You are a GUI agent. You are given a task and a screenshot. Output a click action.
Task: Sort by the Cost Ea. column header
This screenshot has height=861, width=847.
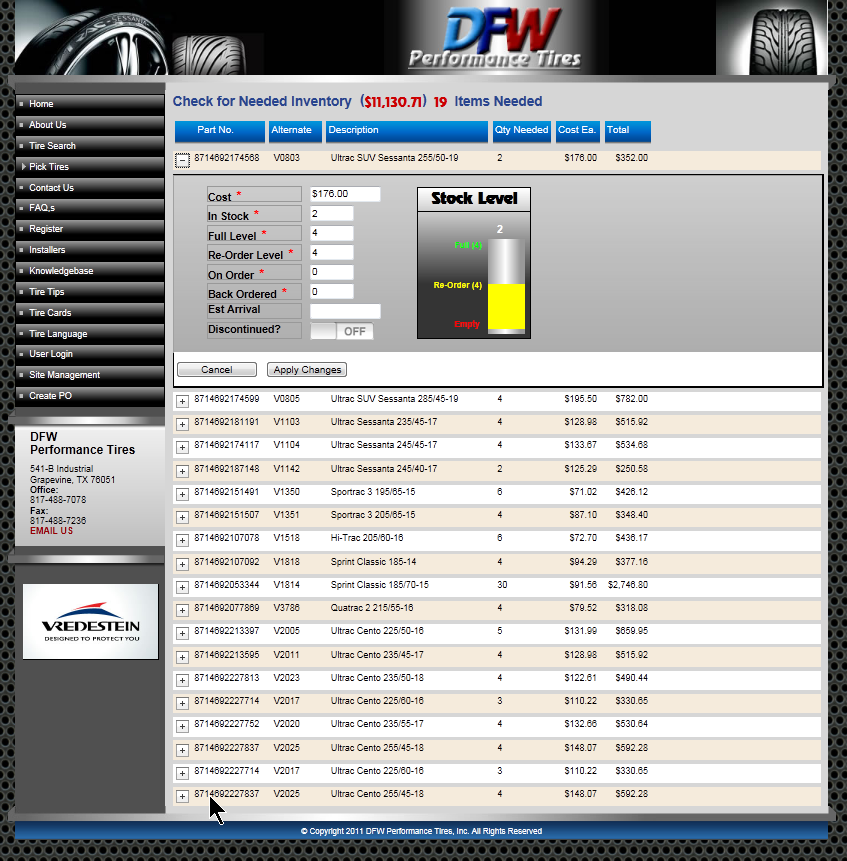click(x=577, y=131)
